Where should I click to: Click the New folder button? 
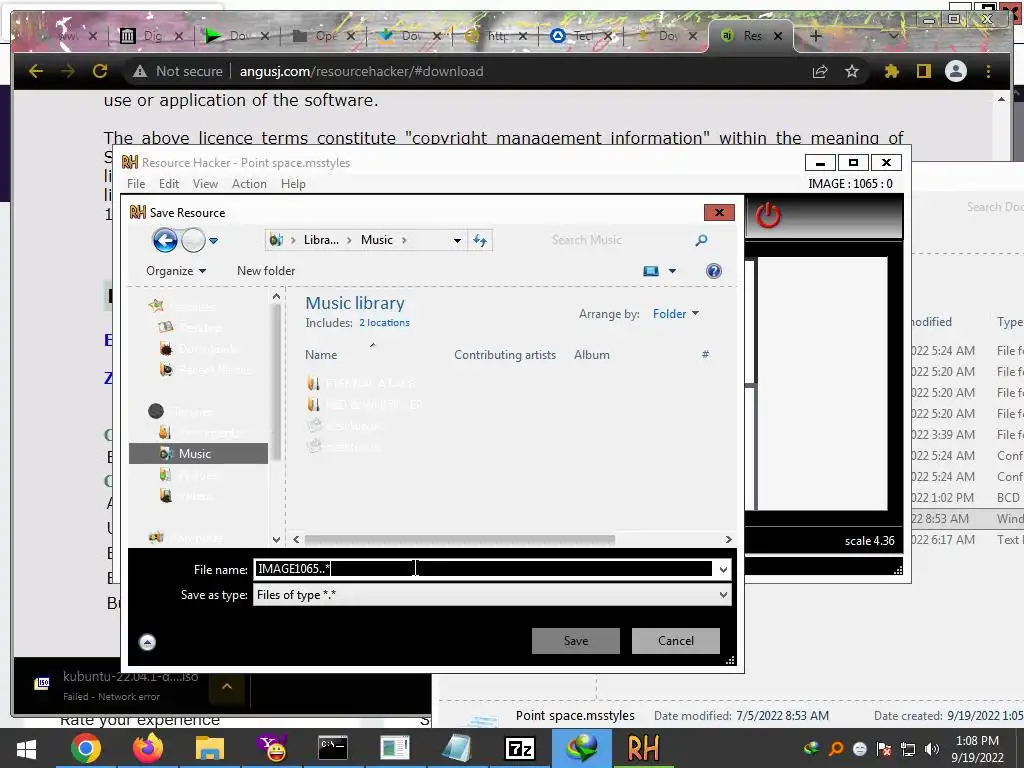[x=266, y=270]
